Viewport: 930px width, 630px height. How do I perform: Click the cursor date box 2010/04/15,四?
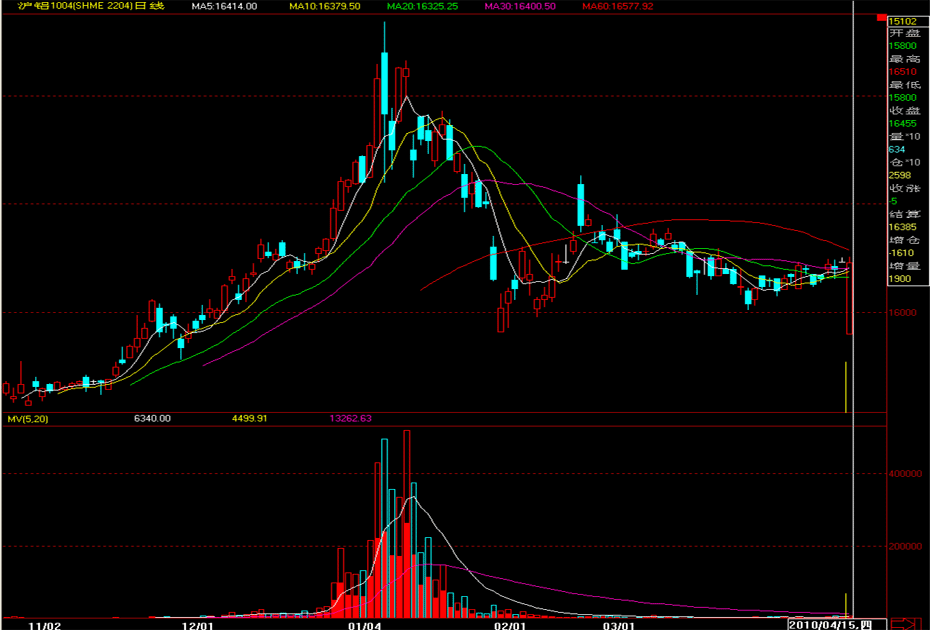(x=837, y=625)
